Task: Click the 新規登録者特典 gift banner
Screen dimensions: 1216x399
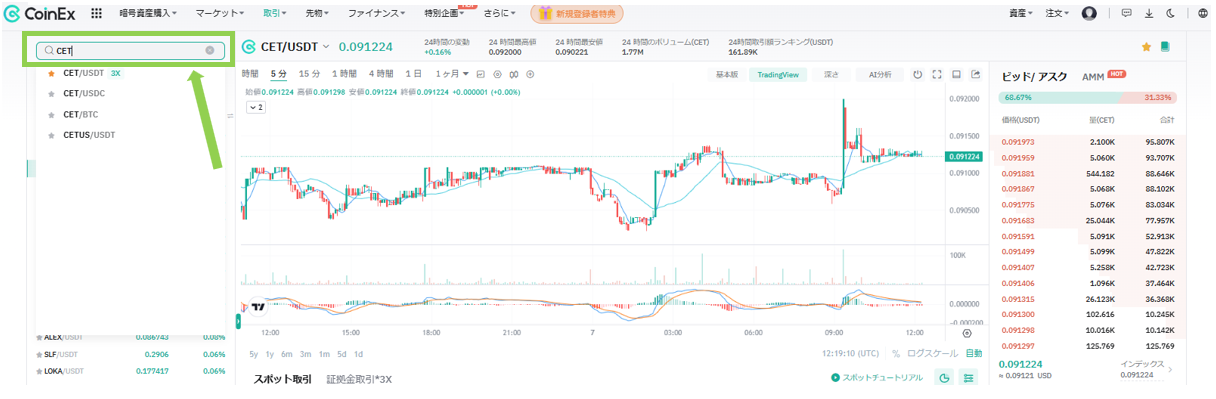Action: point(577,14)
